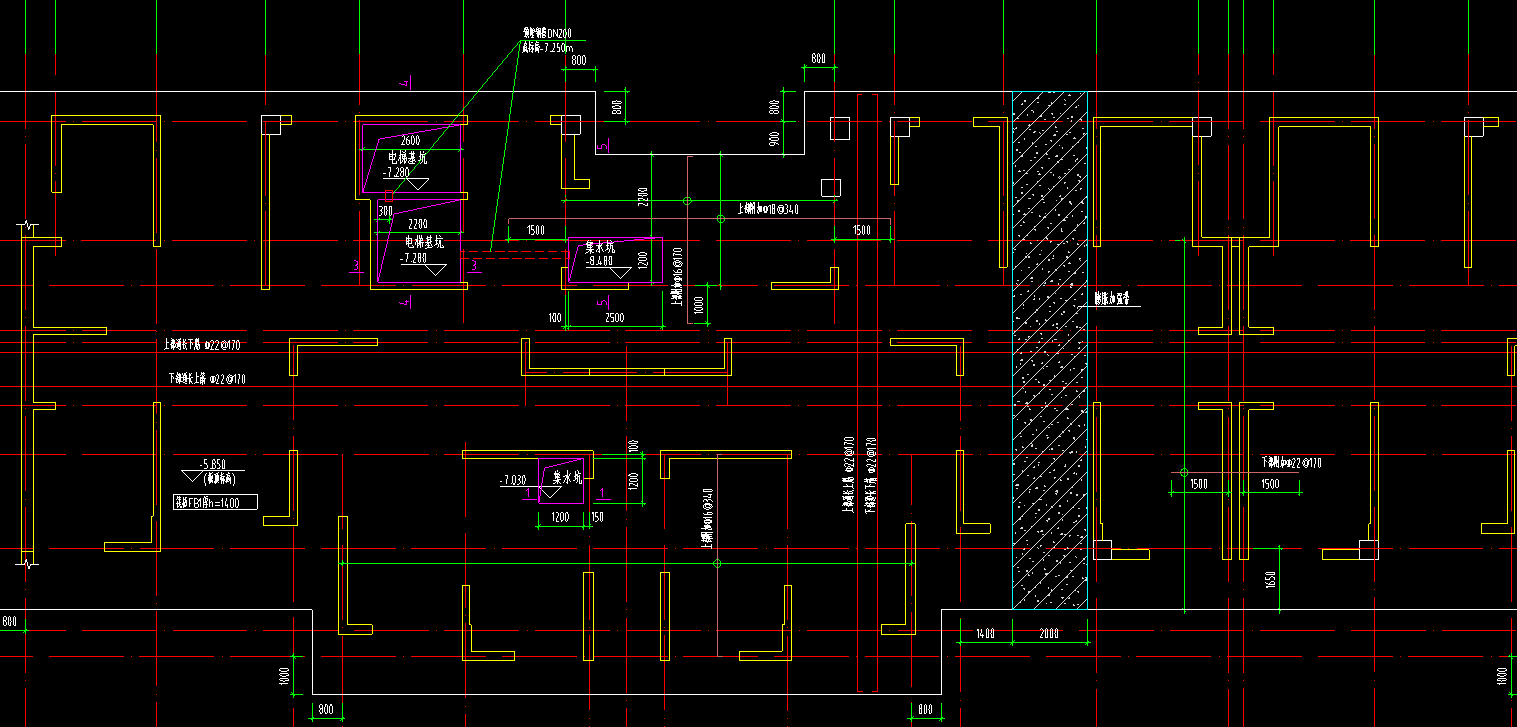Click the 150 dimension text
1517x727 pixels.
597,517
